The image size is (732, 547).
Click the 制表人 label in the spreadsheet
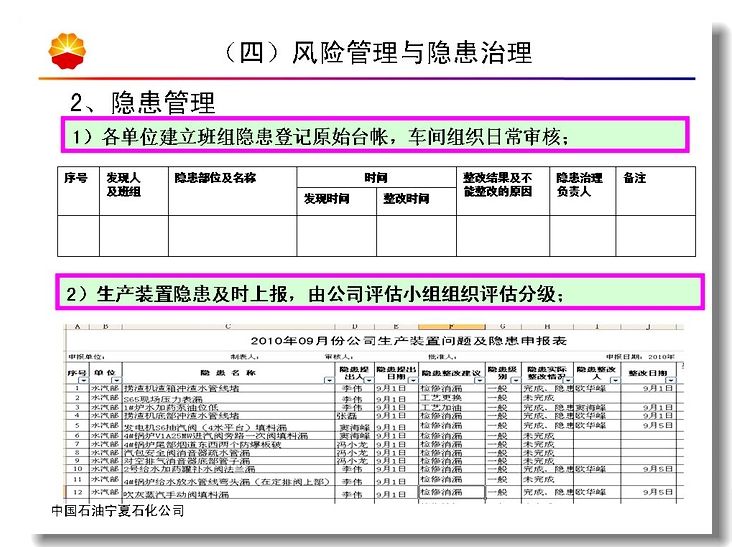[245, 357]
